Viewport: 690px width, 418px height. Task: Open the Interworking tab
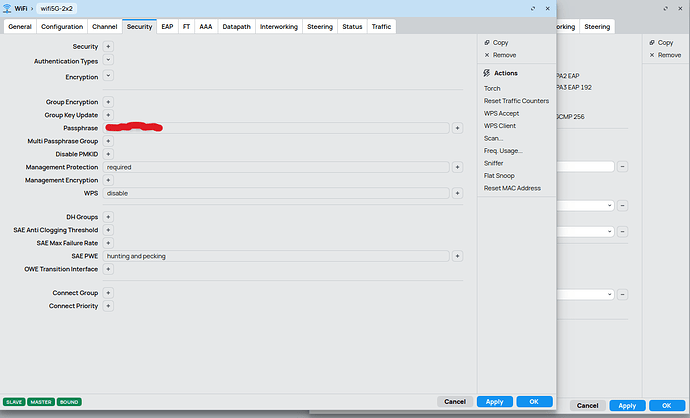(279, 26)
